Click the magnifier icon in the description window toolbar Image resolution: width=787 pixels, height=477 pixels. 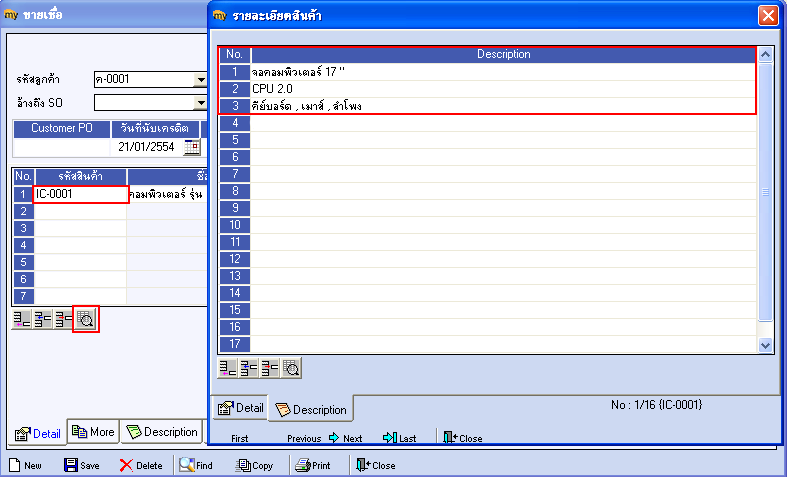click(291, 369)
